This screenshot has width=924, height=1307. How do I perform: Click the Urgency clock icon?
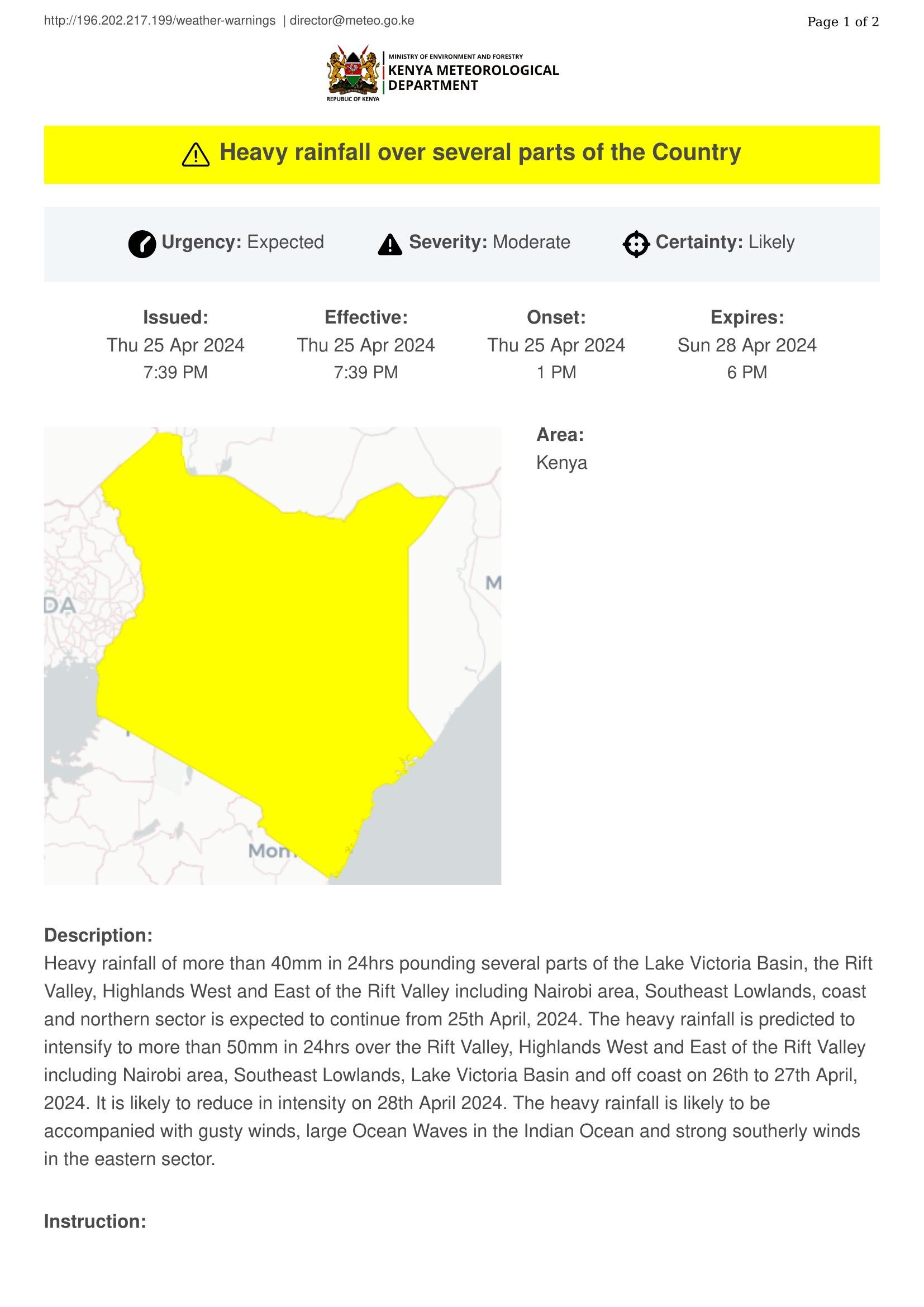tap(142, 244)
